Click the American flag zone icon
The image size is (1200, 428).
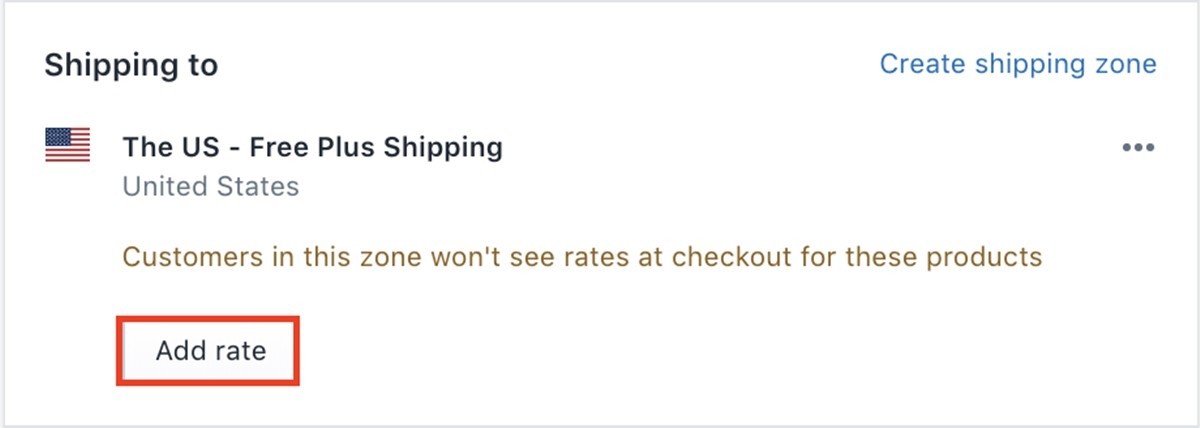point(68,146)
